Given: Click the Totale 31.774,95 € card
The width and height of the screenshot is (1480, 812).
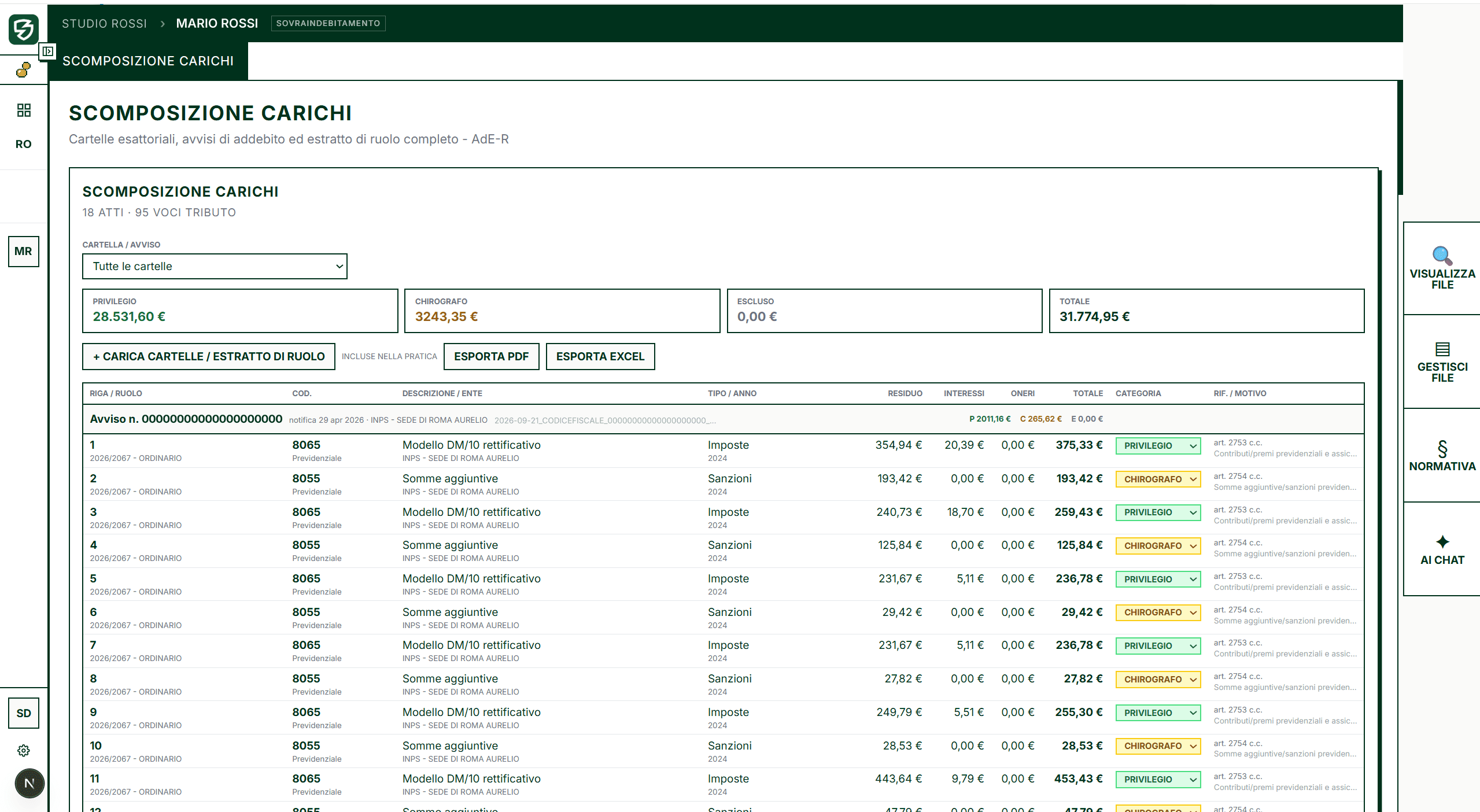Looking at the screenshot, I should pos(1206,311).
